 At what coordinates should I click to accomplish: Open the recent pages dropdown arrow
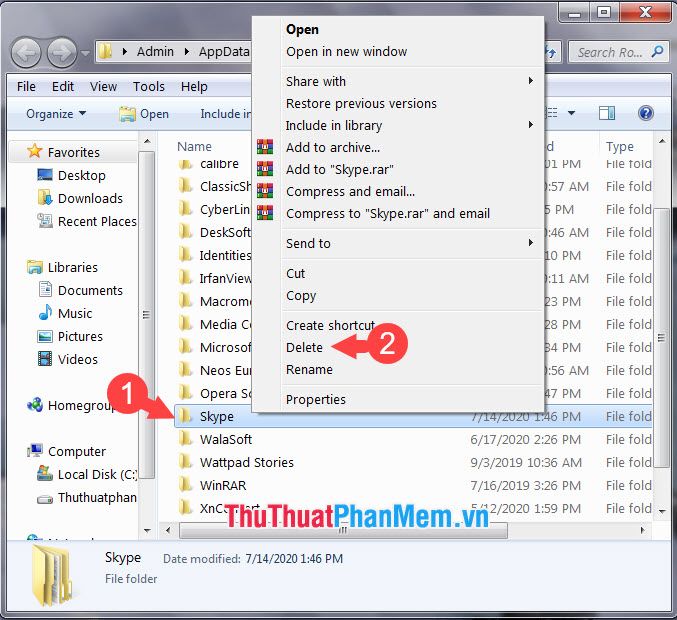pyautogui.click(x=85, y=53)
